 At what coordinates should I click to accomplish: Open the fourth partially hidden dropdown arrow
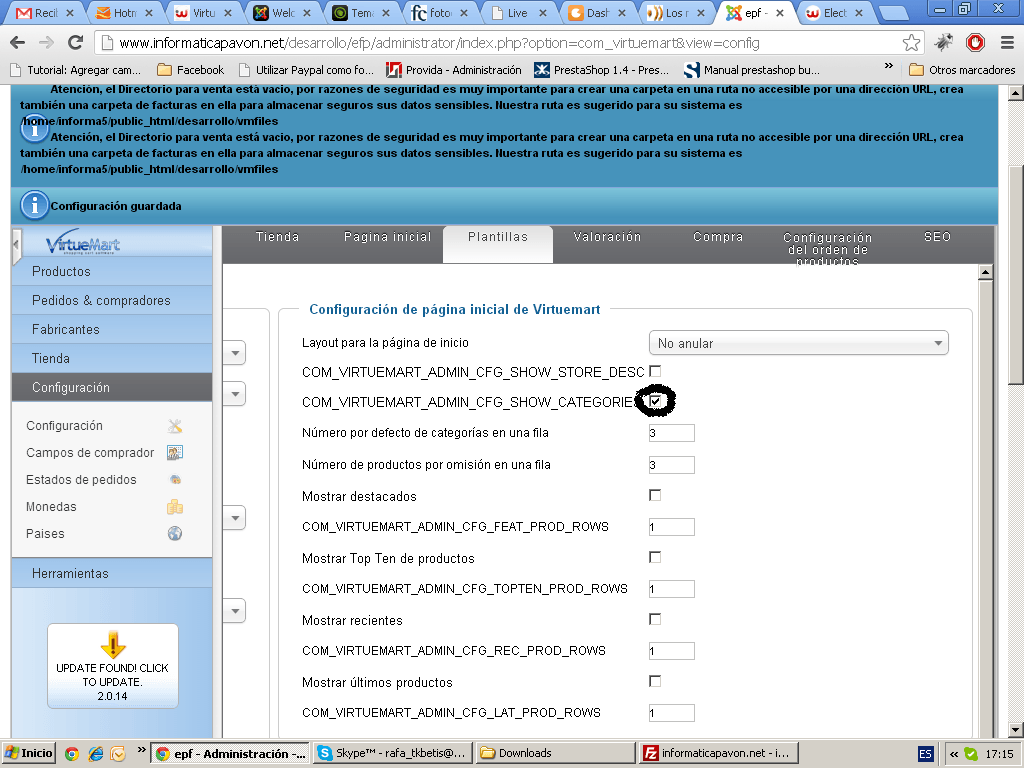pyautogui.click(x=234, y=611)
